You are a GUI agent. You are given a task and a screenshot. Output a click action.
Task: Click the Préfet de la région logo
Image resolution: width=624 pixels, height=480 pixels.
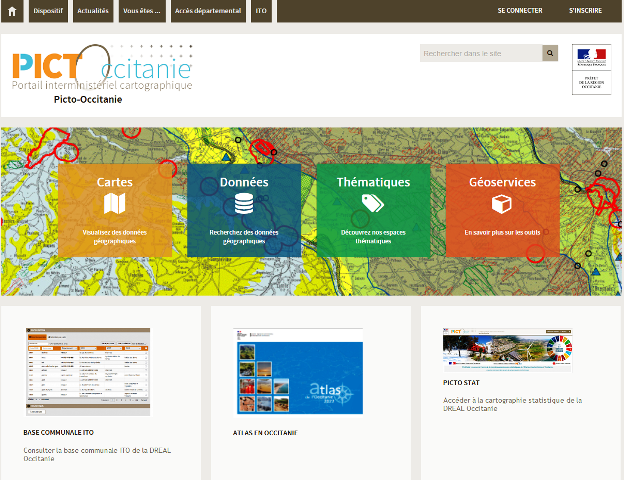591,69
